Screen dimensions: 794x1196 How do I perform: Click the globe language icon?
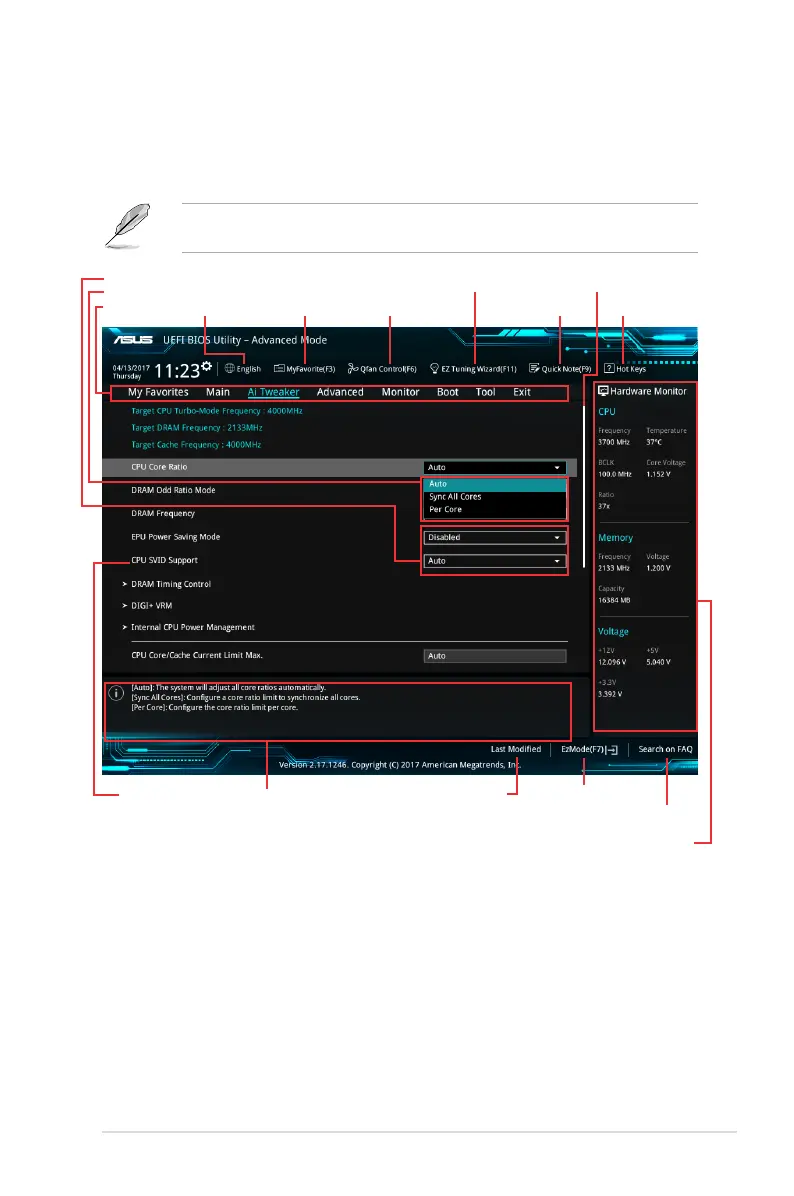point(230,368)
